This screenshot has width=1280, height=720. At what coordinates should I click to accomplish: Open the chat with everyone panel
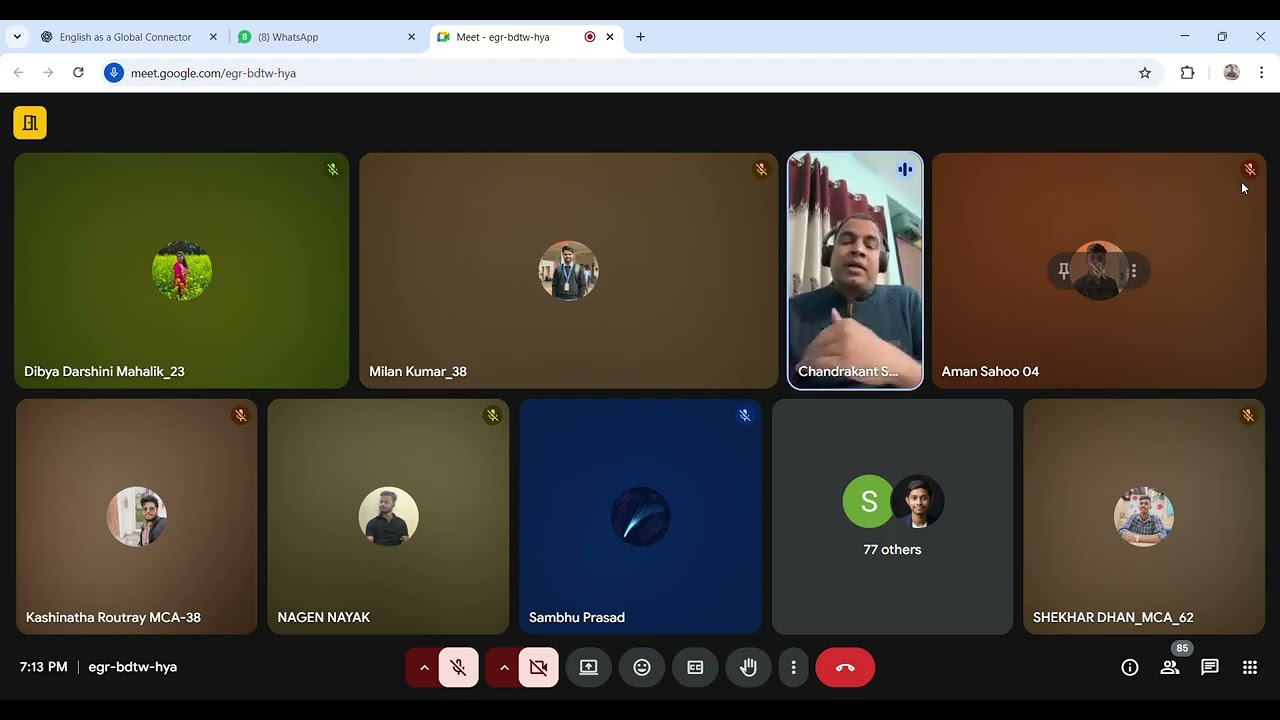coord(1210,667)
